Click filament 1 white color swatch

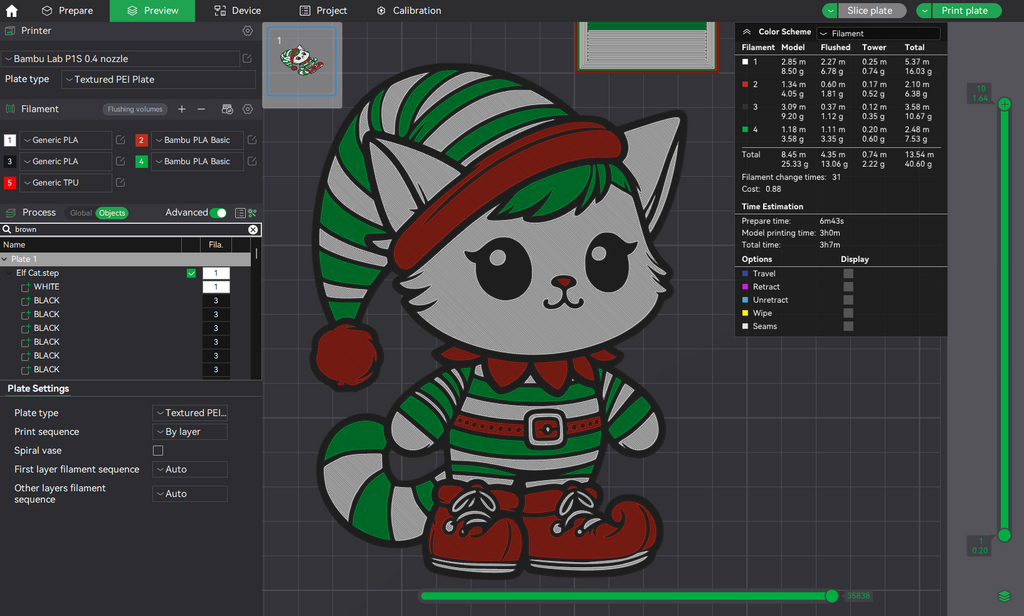10,140
